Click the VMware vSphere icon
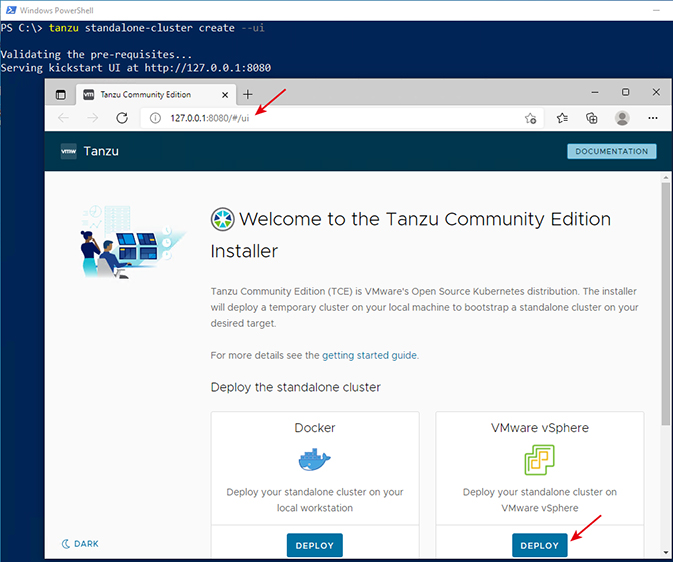Screen dimensions: 673x562 coord(540,460)
